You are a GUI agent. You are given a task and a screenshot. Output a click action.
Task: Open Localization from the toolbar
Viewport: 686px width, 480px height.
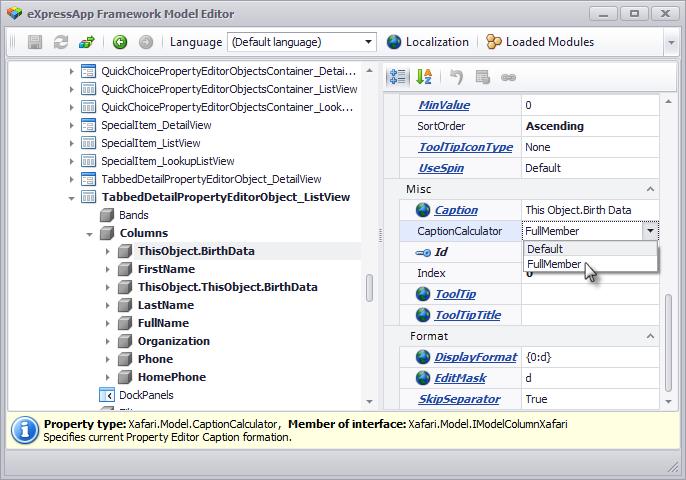[x=427, y=42]
